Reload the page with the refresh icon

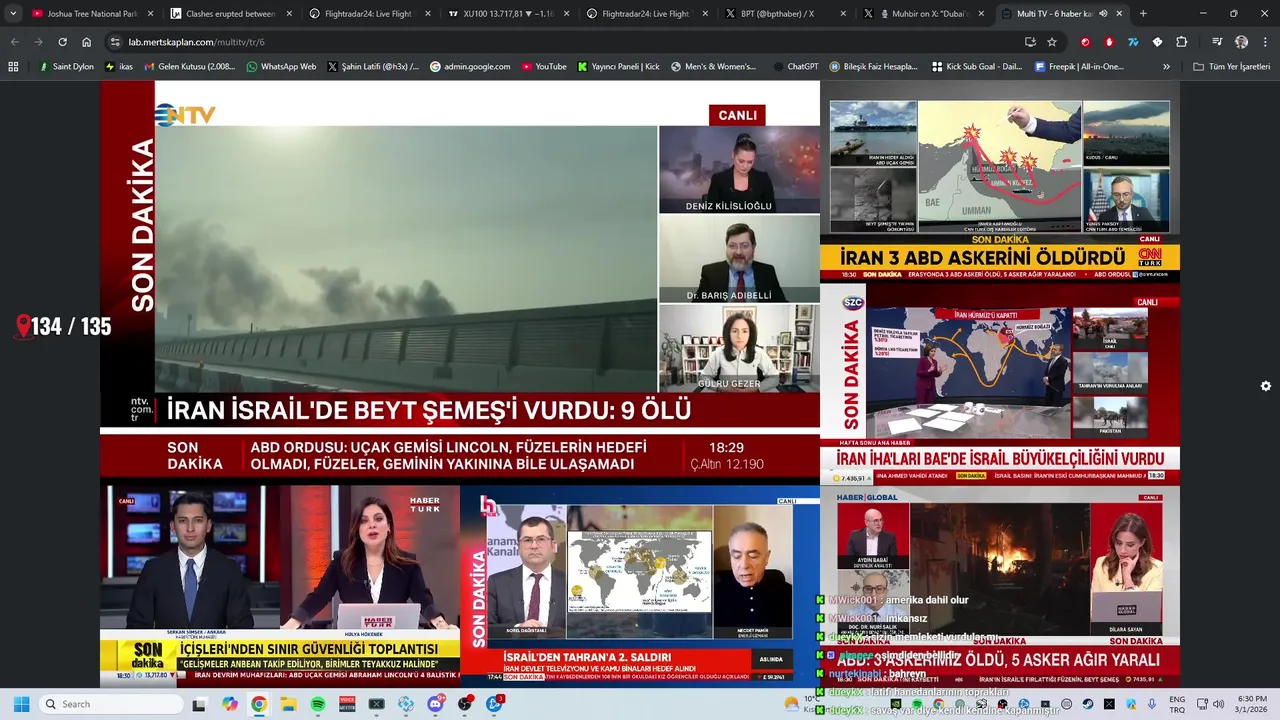point(62,42)
